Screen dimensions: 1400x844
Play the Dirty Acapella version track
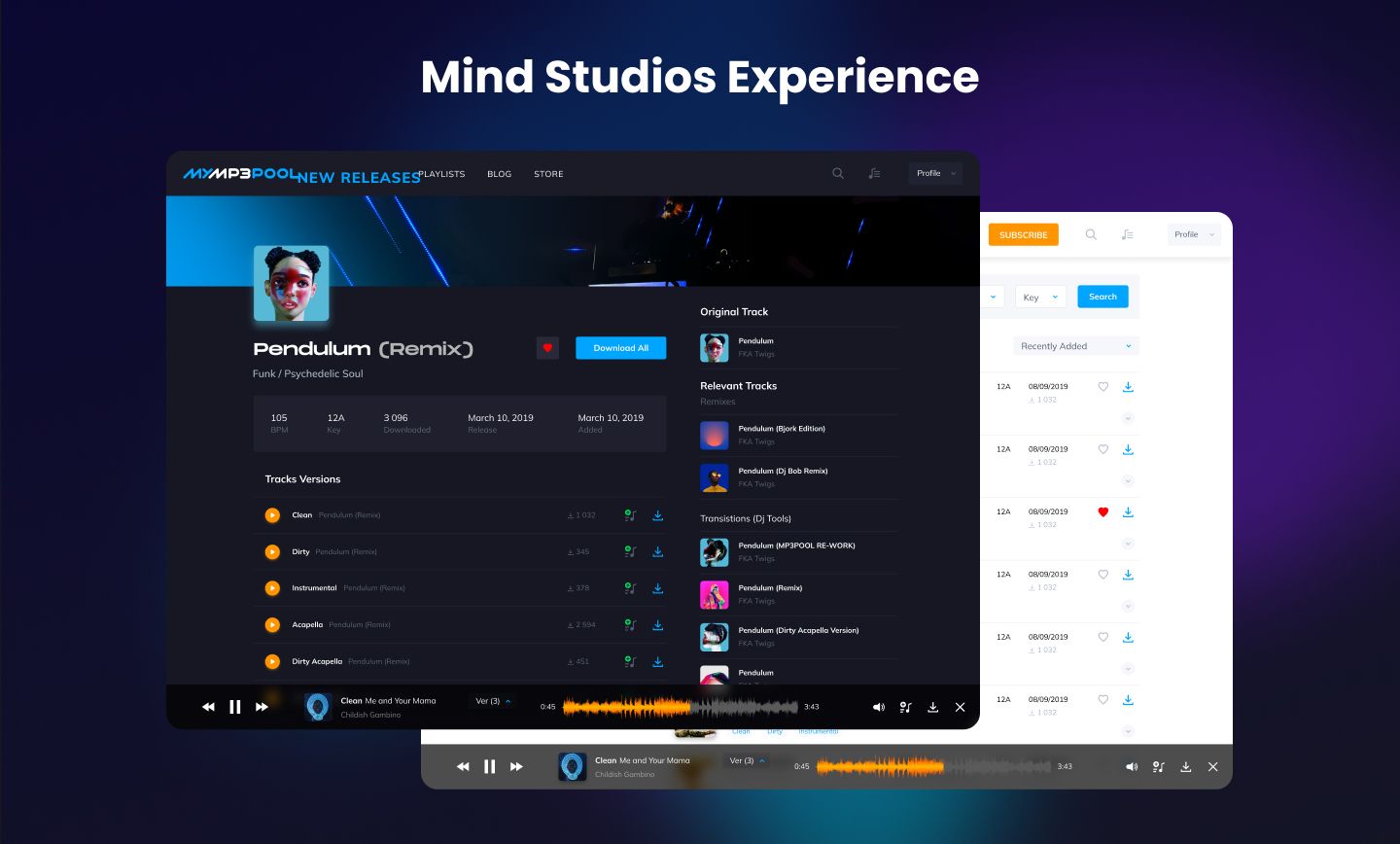coord(272,661)
